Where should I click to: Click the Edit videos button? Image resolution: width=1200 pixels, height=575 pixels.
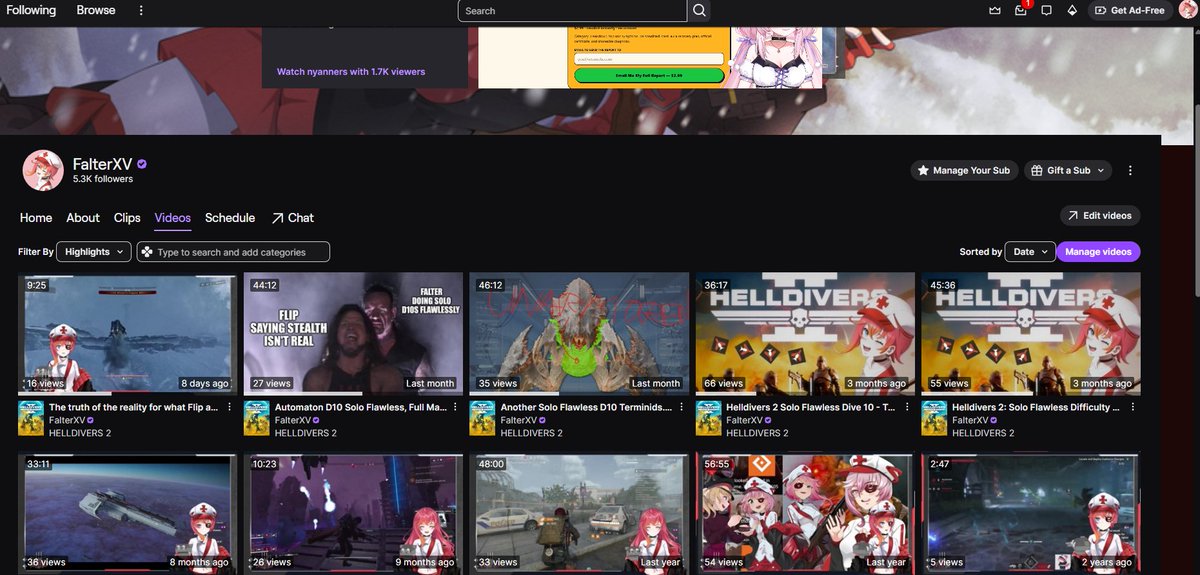point(1100,215)
